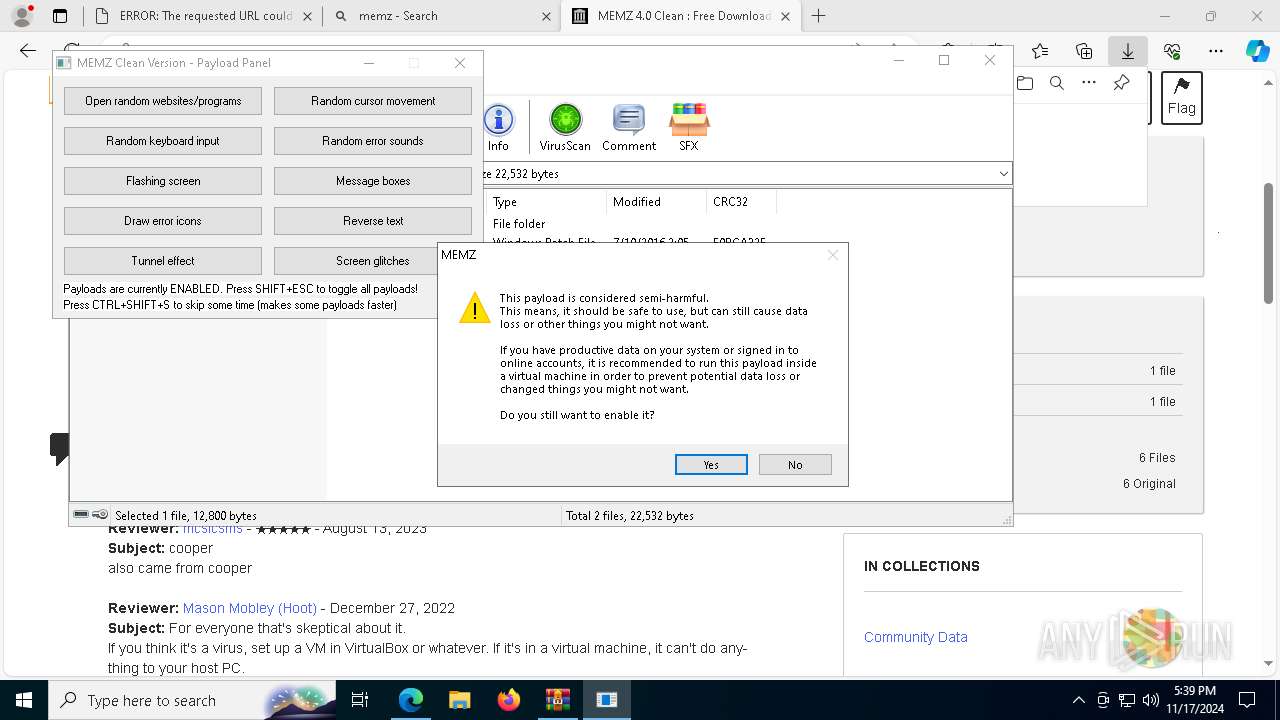Open the network icon in the system tray
The image size is (1280, 720).
coord(1127,700)
